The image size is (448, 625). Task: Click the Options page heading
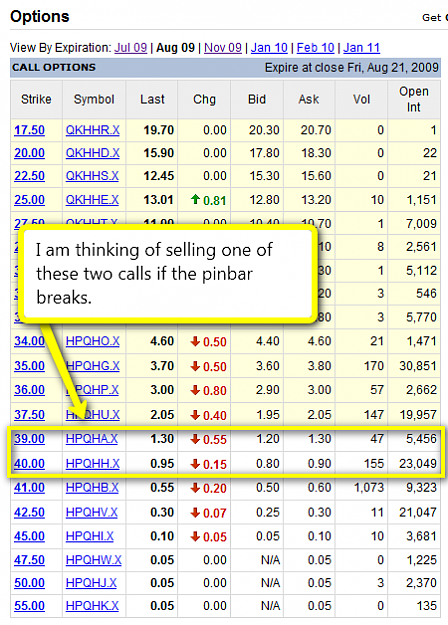(40, 17)
